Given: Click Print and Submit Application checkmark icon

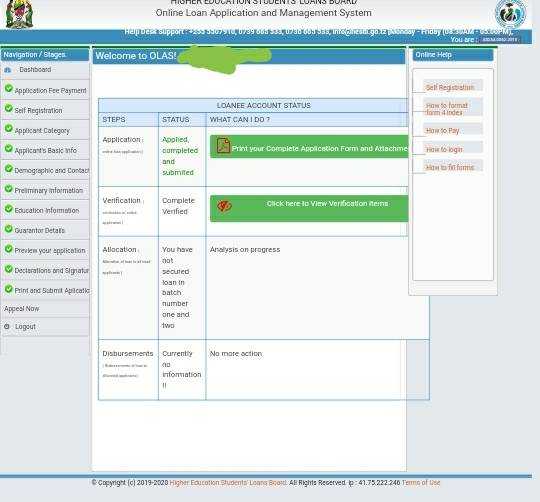Looking at the screenshot, I should (x=9, y=288).
